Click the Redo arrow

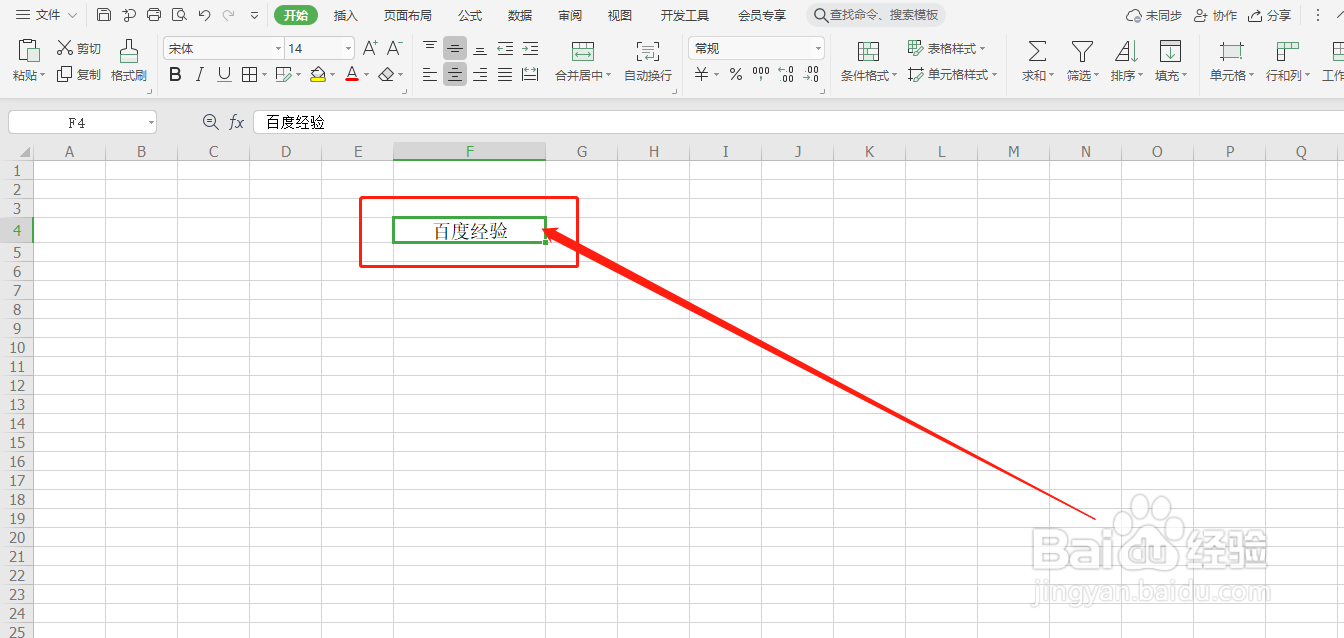point(229,15)
